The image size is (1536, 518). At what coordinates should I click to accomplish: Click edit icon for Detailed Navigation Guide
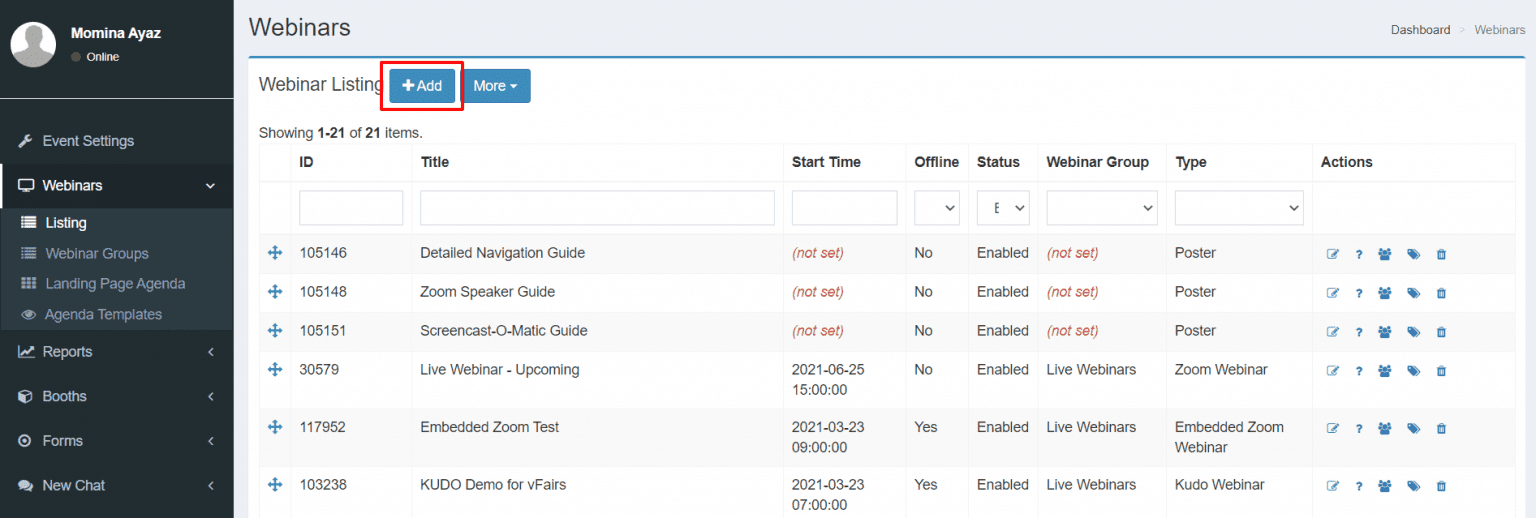click(1332, 254)
